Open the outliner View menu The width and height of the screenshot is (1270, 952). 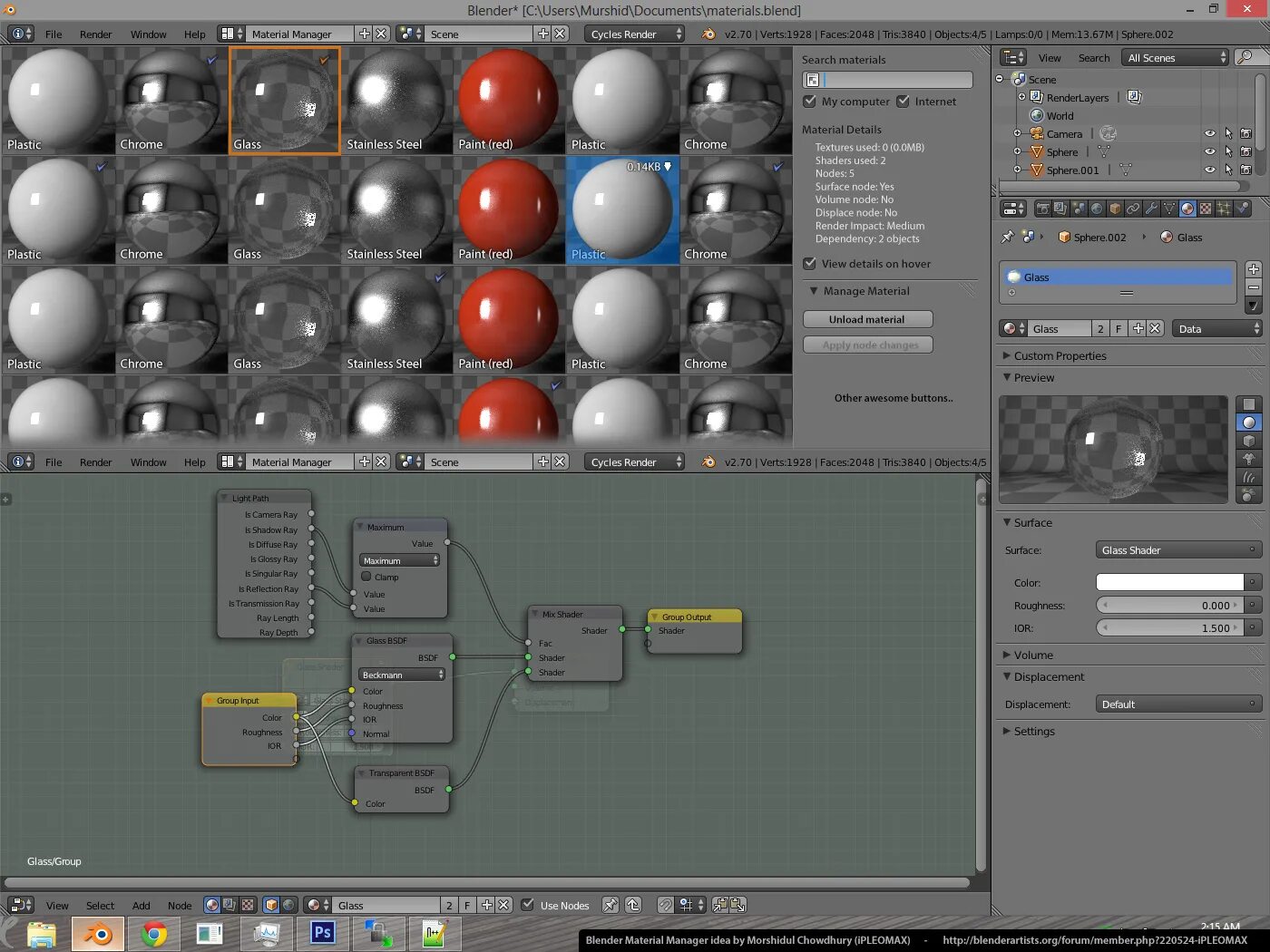click(1050, 57)
